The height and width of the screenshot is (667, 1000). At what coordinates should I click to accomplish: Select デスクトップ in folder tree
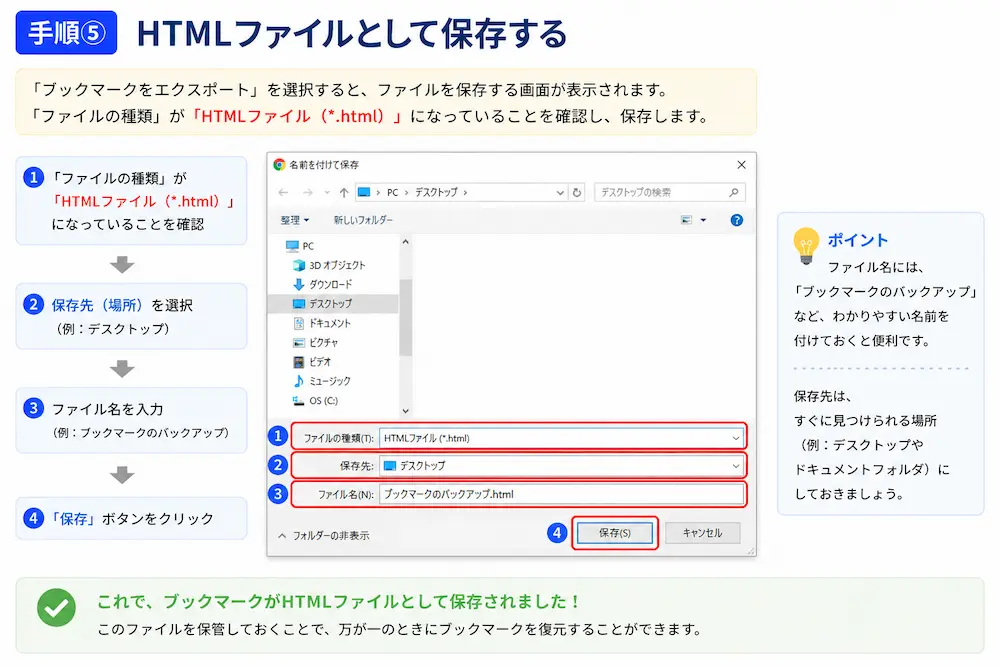coord(334,304)
